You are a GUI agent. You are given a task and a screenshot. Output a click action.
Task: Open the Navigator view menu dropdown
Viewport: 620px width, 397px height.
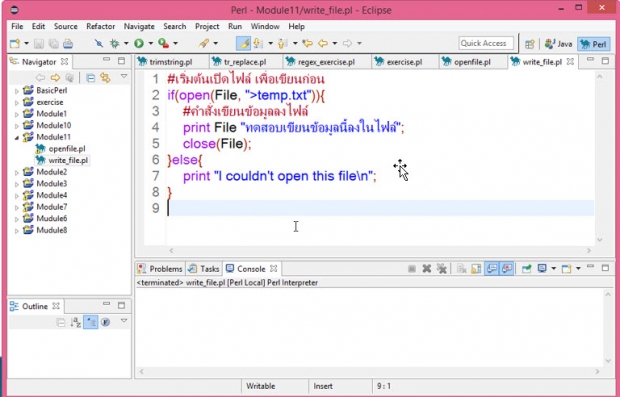[124, 76]
